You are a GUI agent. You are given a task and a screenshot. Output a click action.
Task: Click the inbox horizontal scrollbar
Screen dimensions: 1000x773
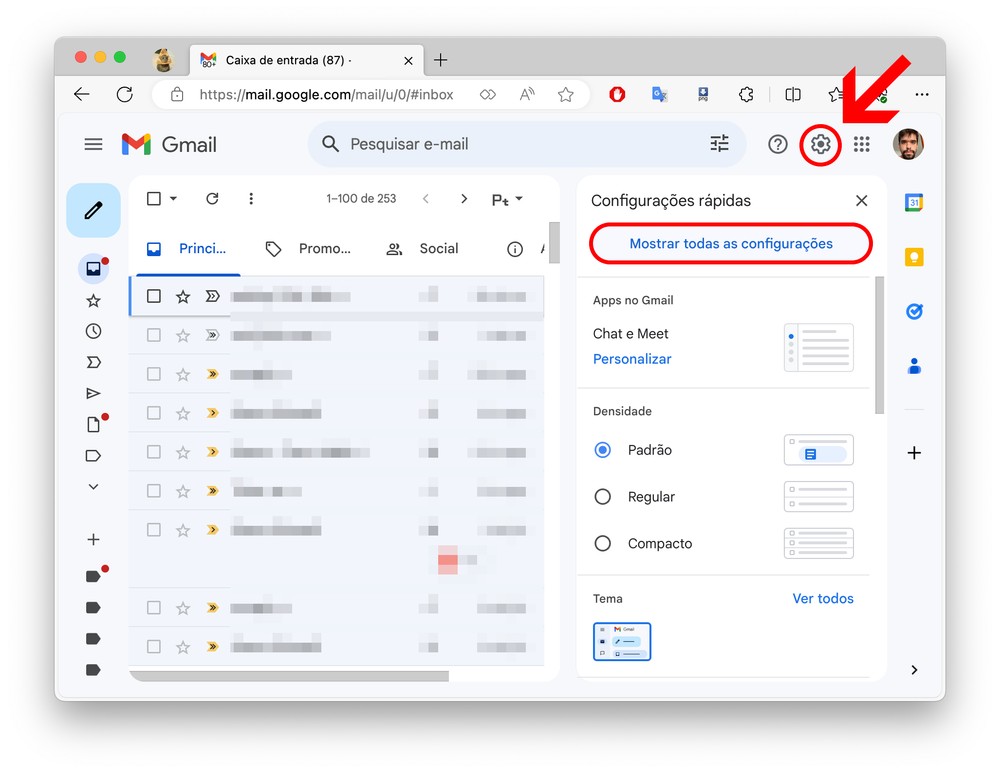[289, 676]
